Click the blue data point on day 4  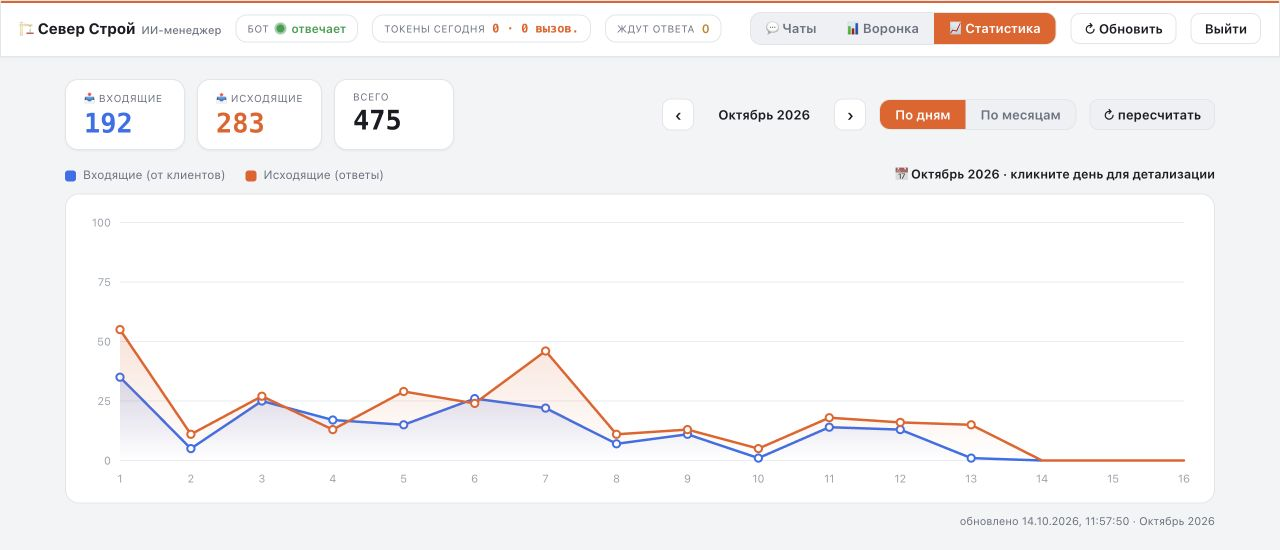(x=333, y=420)
